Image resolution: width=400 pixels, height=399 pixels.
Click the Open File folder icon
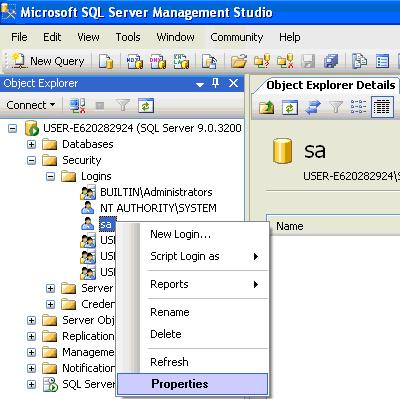point(239,61)
